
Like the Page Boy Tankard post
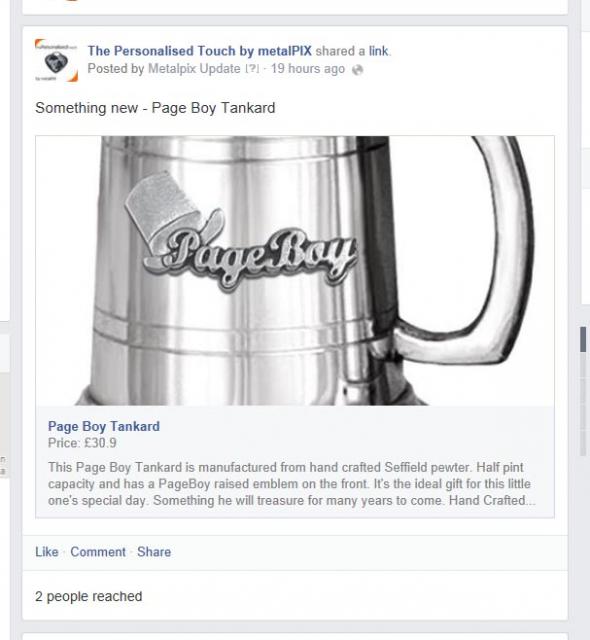coord(47,552)
